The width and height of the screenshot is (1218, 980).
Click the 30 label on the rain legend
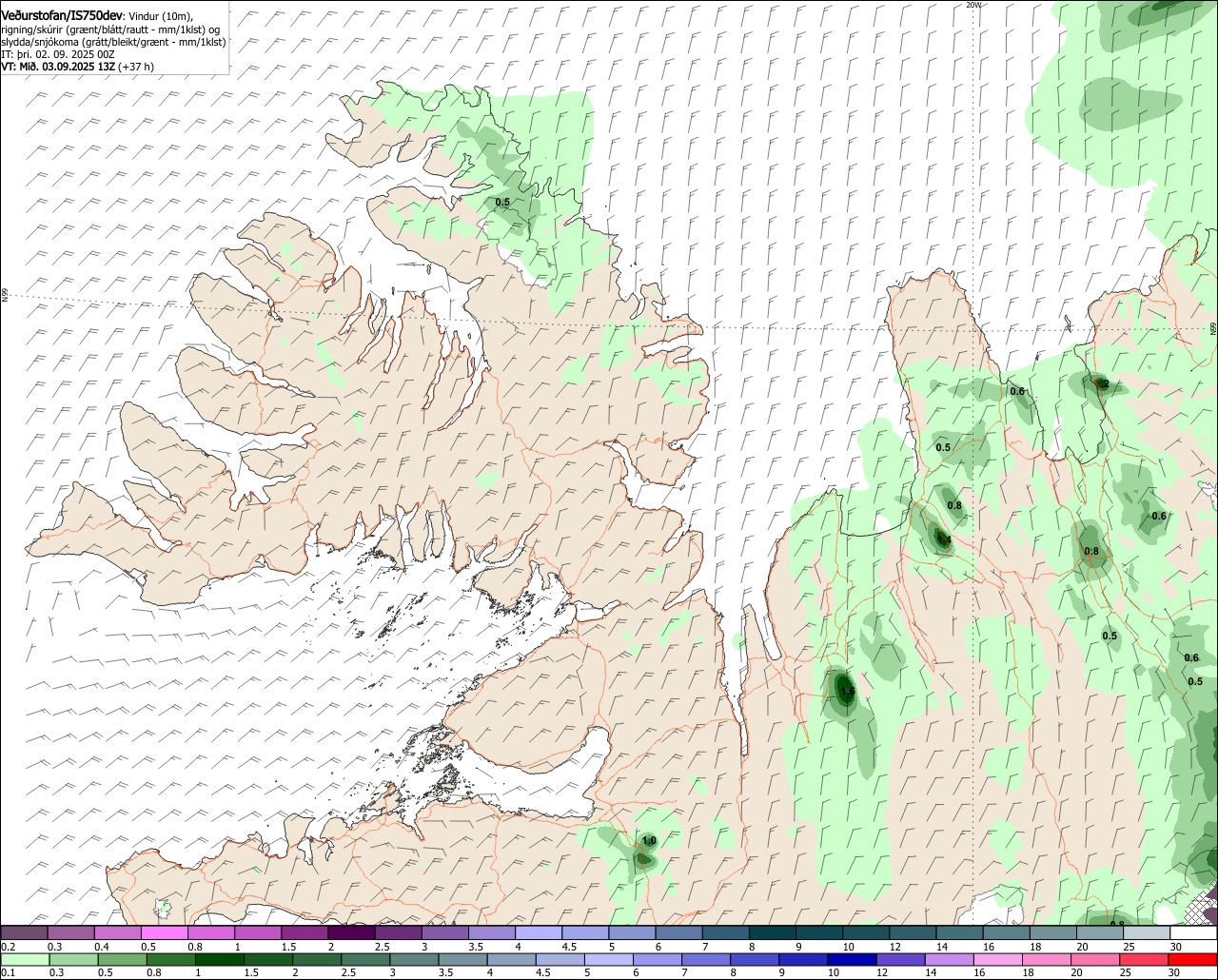point(1174,972)
